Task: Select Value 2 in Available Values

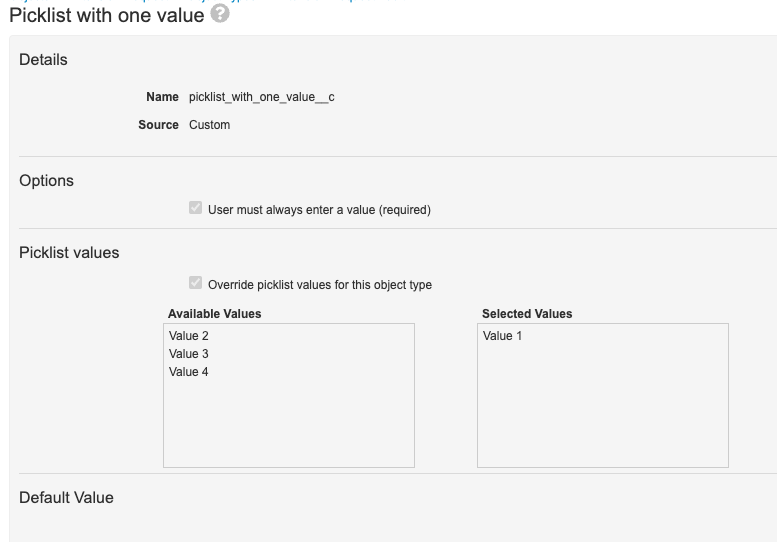Action: [x=189, y=336]
